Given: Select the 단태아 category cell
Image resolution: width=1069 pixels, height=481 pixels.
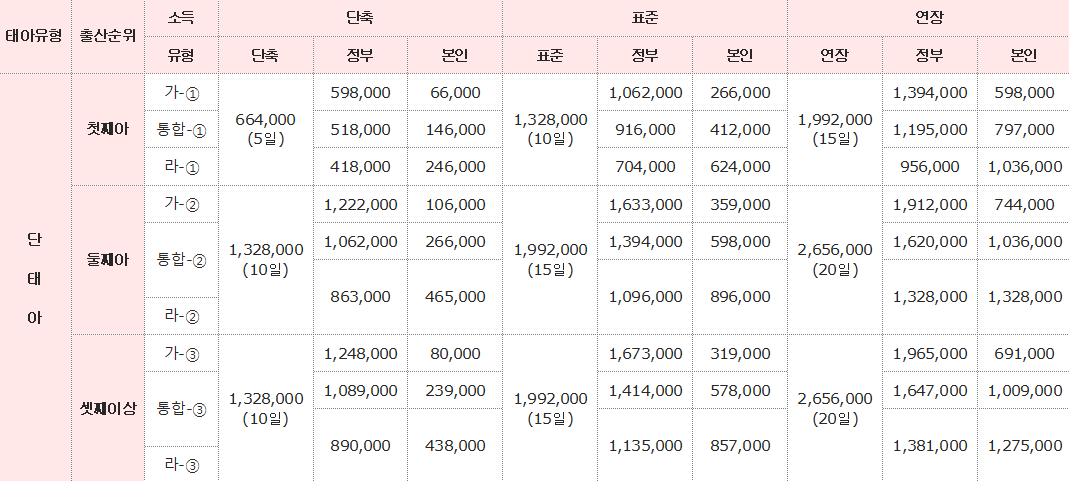Looking at the screenshot, I should 35,278.
